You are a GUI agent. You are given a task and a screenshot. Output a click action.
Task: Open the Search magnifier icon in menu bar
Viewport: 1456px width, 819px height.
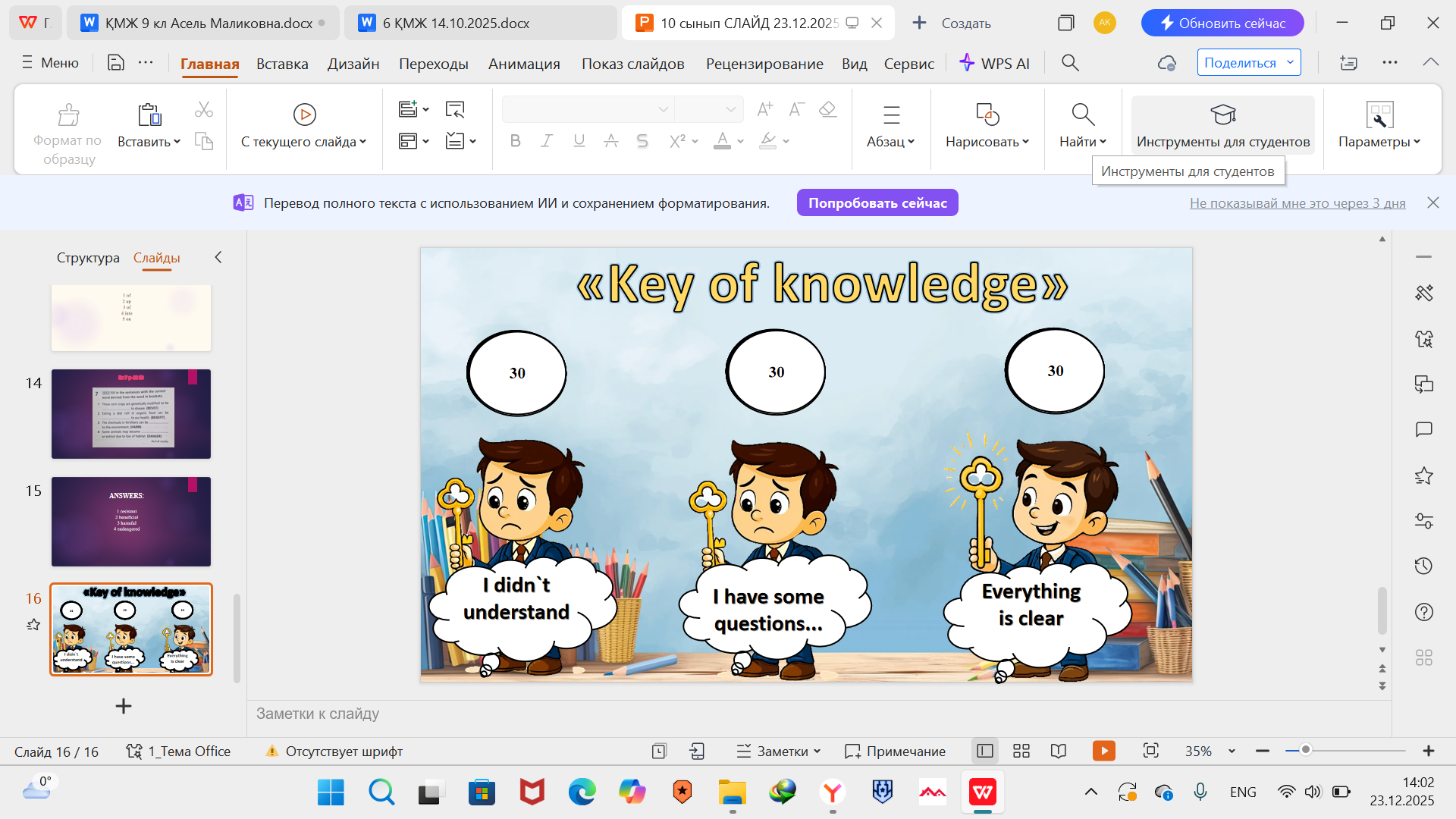coord(1070,63)
